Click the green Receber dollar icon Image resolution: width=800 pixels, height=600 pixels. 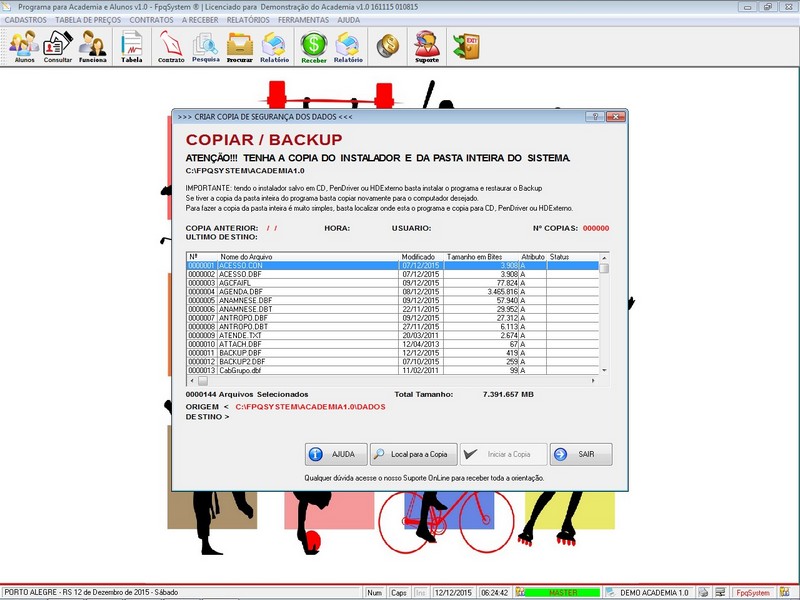(x=314, y=46)
